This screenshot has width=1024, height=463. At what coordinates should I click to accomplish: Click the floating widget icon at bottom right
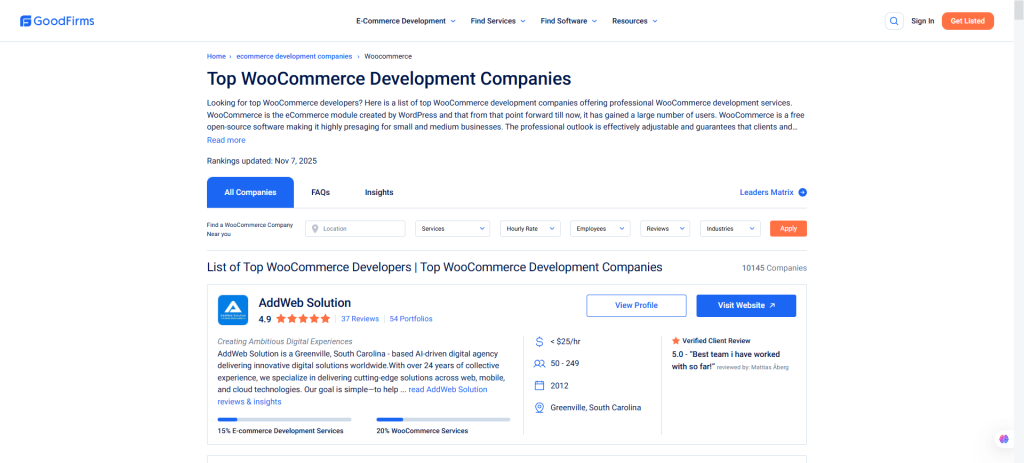point(1003,439)
